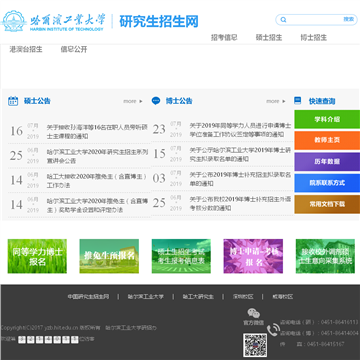The width and height of the screenshot is (360, 360).
Task: Open the orange 教师主页 button
Action: click(x=327, y=140)
